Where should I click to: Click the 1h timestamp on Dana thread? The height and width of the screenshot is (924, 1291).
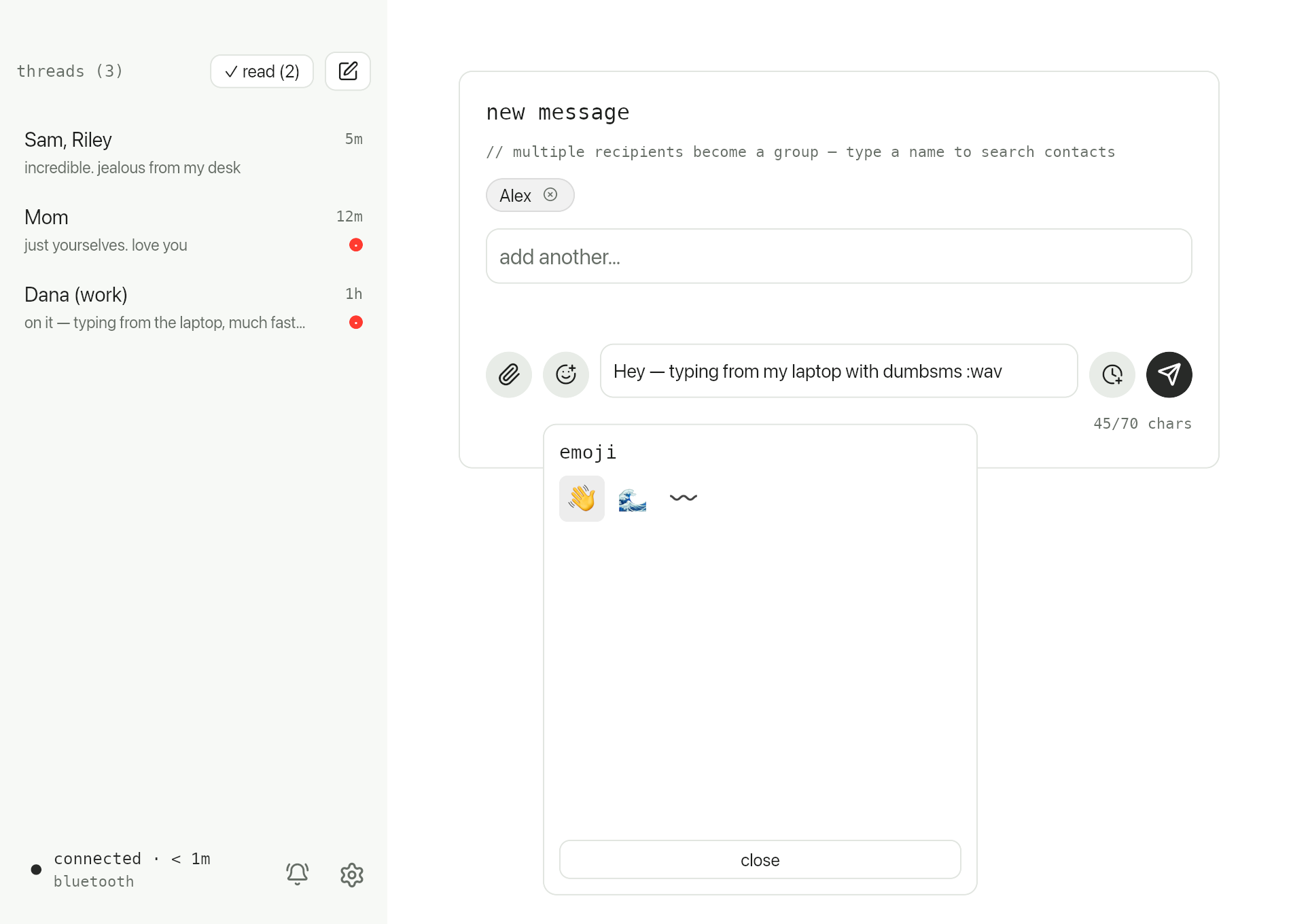coord(353,294)
